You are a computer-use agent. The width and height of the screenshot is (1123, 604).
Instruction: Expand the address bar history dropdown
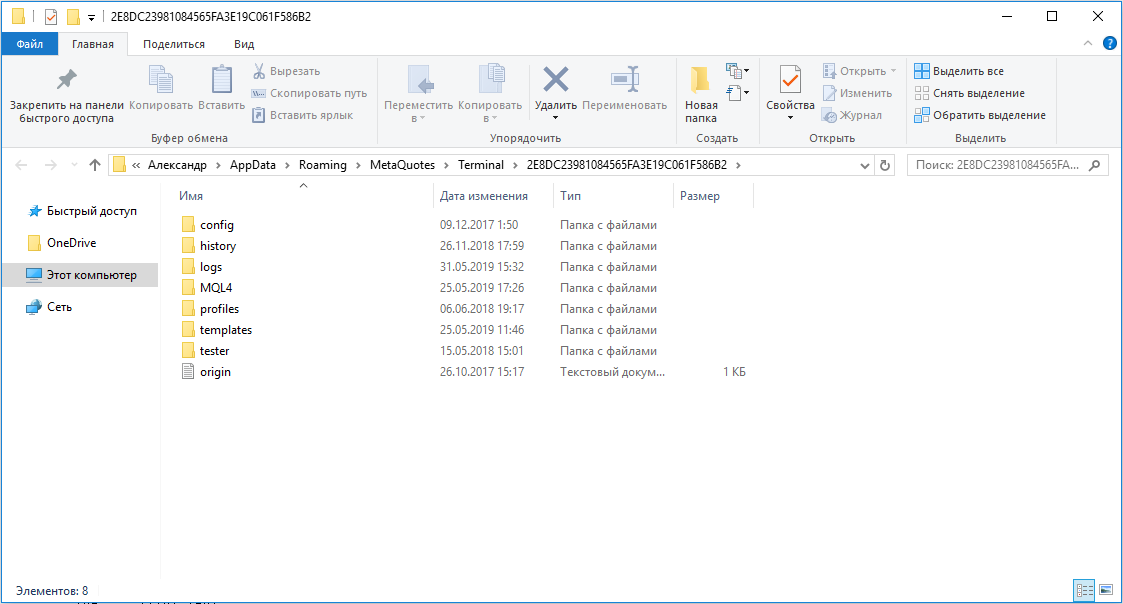pyautogui.click(x=865, y=165)
